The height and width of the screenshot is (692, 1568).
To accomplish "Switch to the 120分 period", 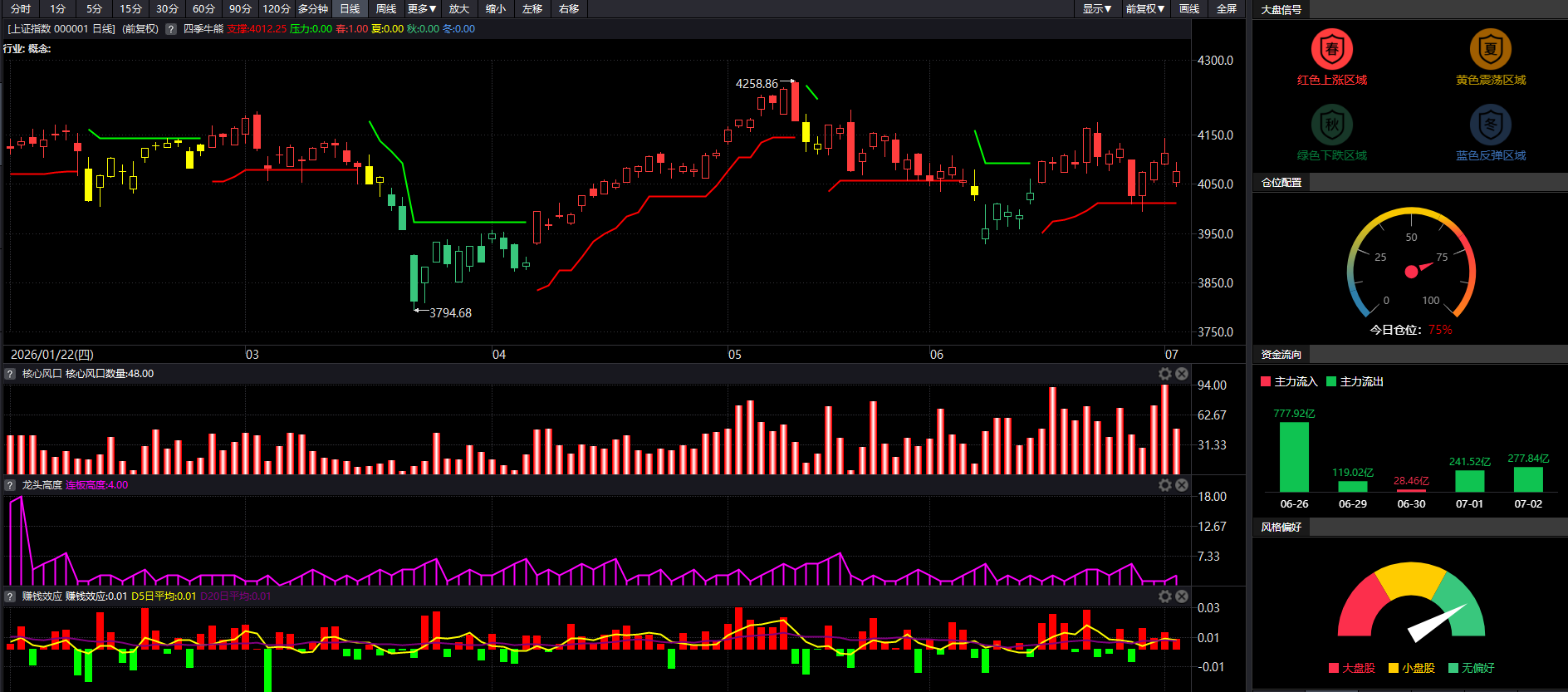I will point(277,9).
